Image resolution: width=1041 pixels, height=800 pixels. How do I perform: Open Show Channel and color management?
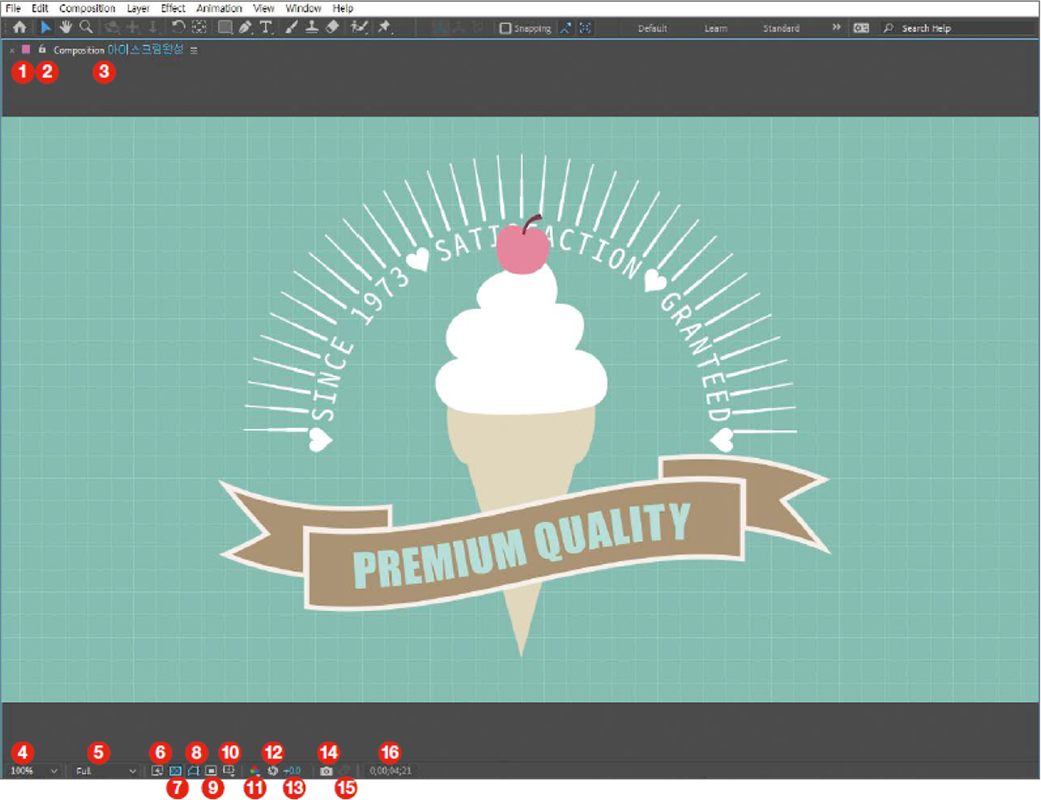254,771
